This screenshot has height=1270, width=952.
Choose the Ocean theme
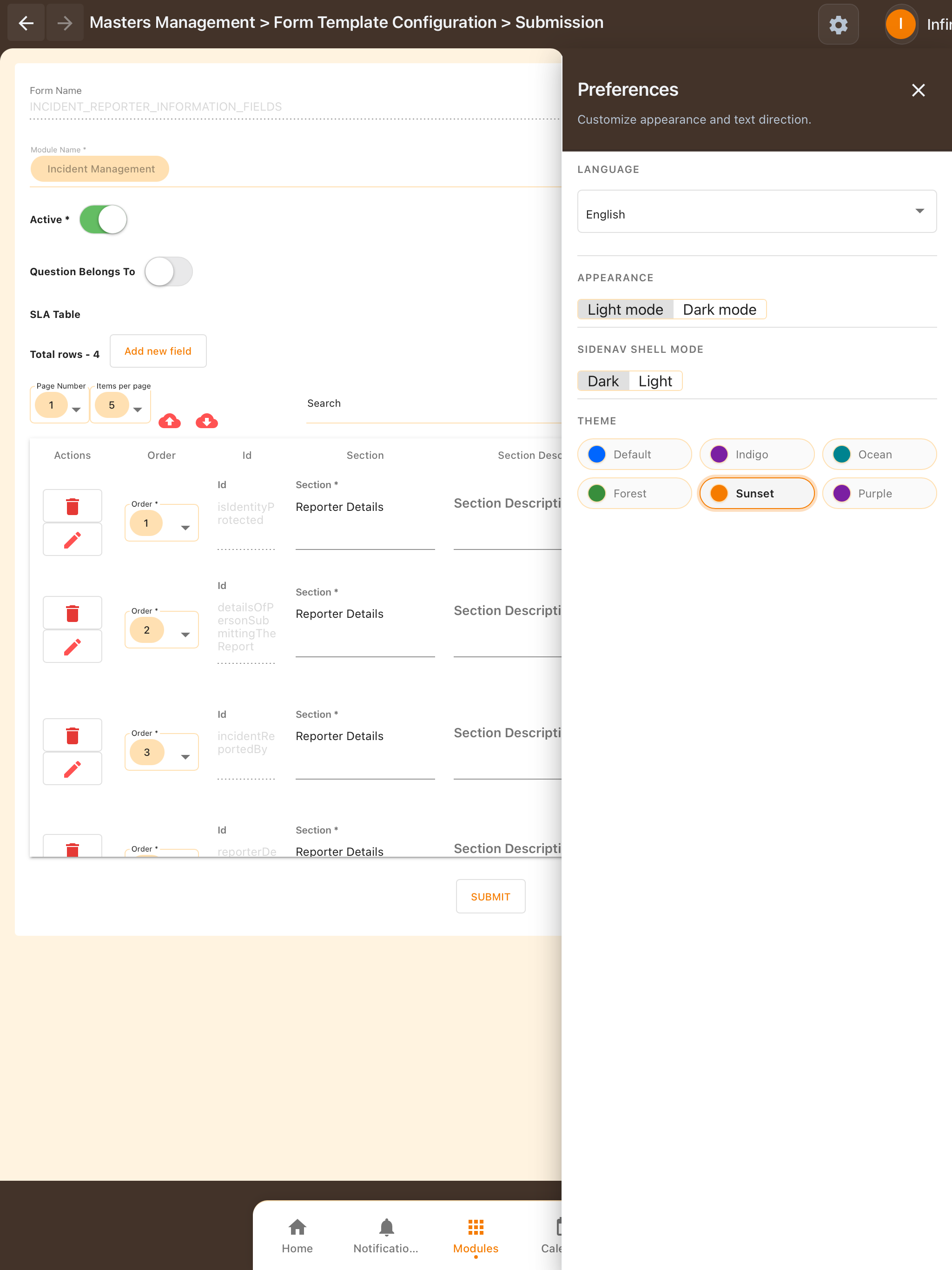879,454
